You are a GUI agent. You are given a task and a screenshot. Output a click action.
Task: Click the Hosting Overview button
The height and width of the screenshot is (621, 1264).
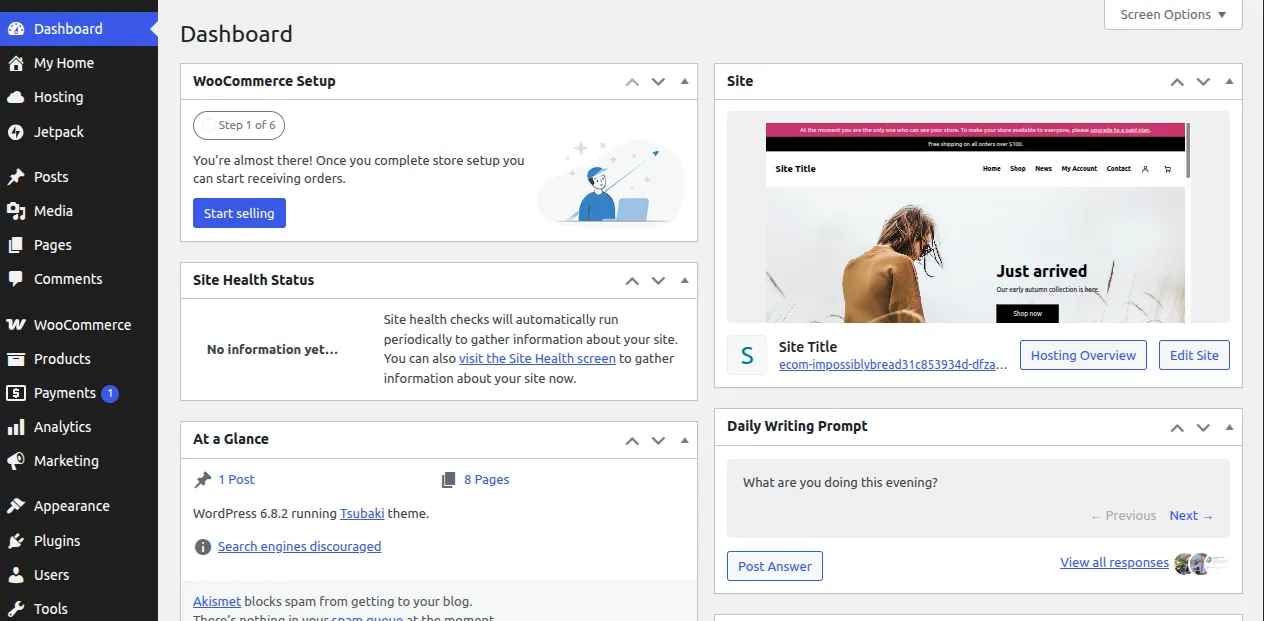coord(1082,355)
